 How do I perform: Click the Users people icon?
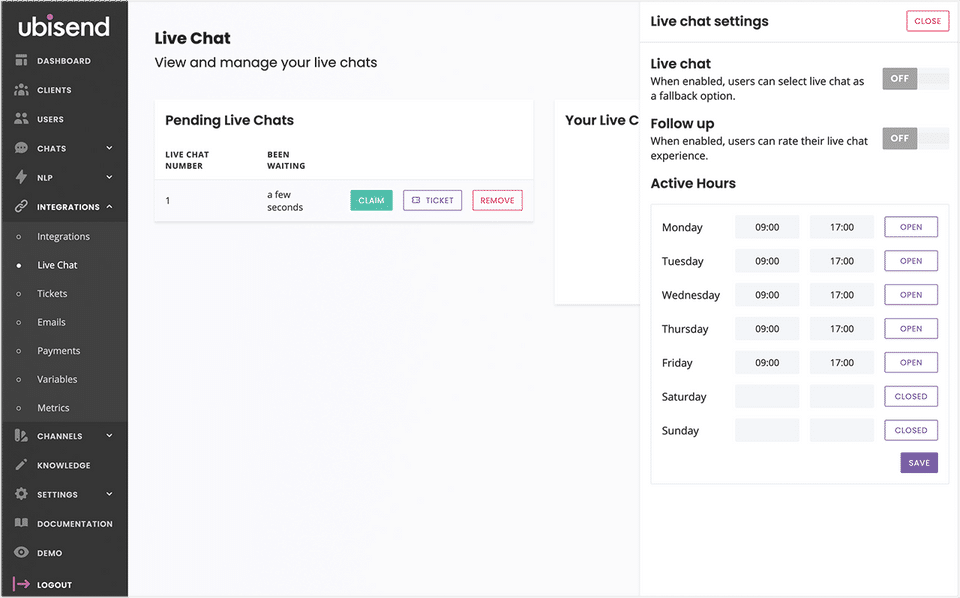pos(21,119)
